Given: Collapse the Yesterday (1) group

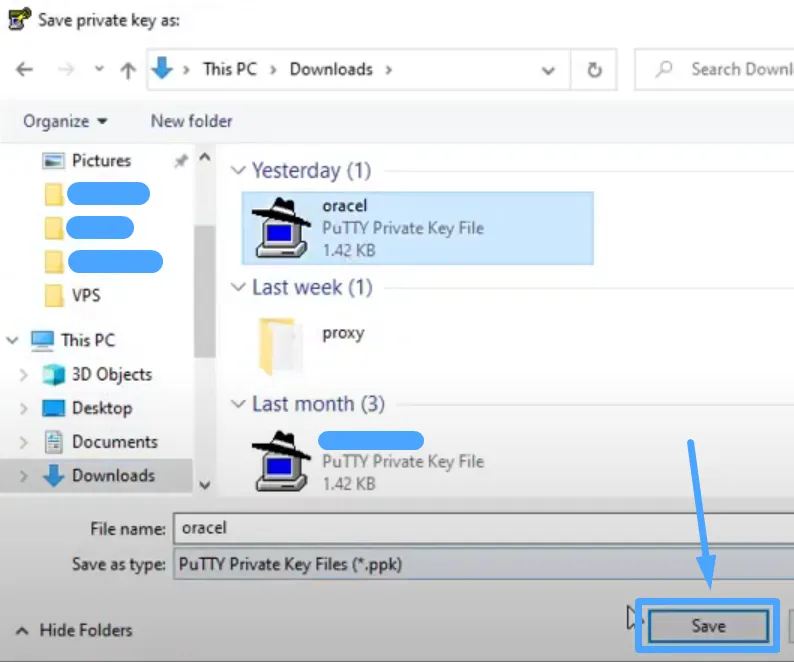Looking at the screenshot, I should click(238, 170).
